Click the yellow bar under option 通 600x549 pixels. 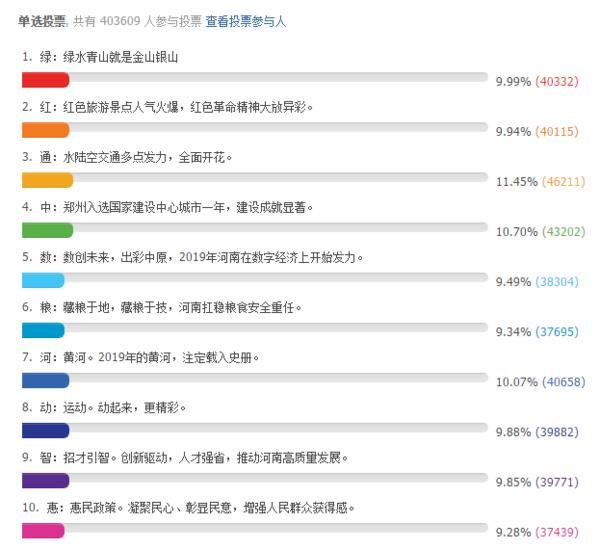click(47, 180)
